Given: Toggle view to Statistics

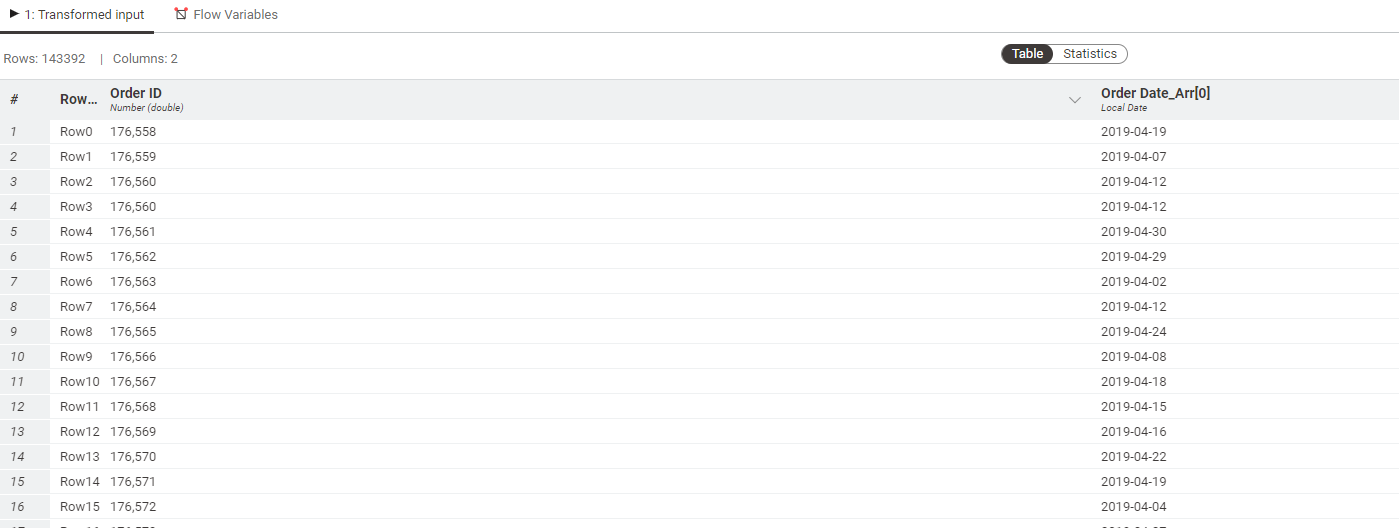Looking at the screenshot, I should tap(1090, 54).
